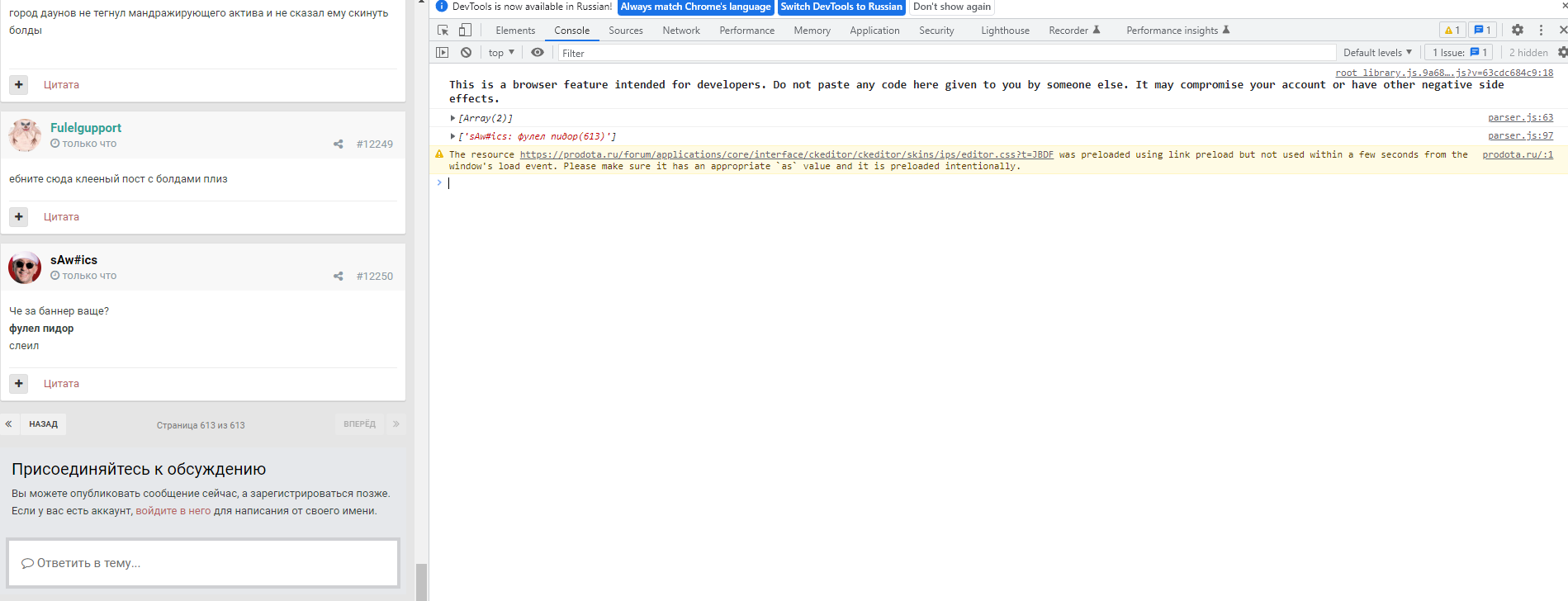Screen dimensions: 1568x601
Task: Activate the inspect element picker icon
Action: tap(443, 31)
